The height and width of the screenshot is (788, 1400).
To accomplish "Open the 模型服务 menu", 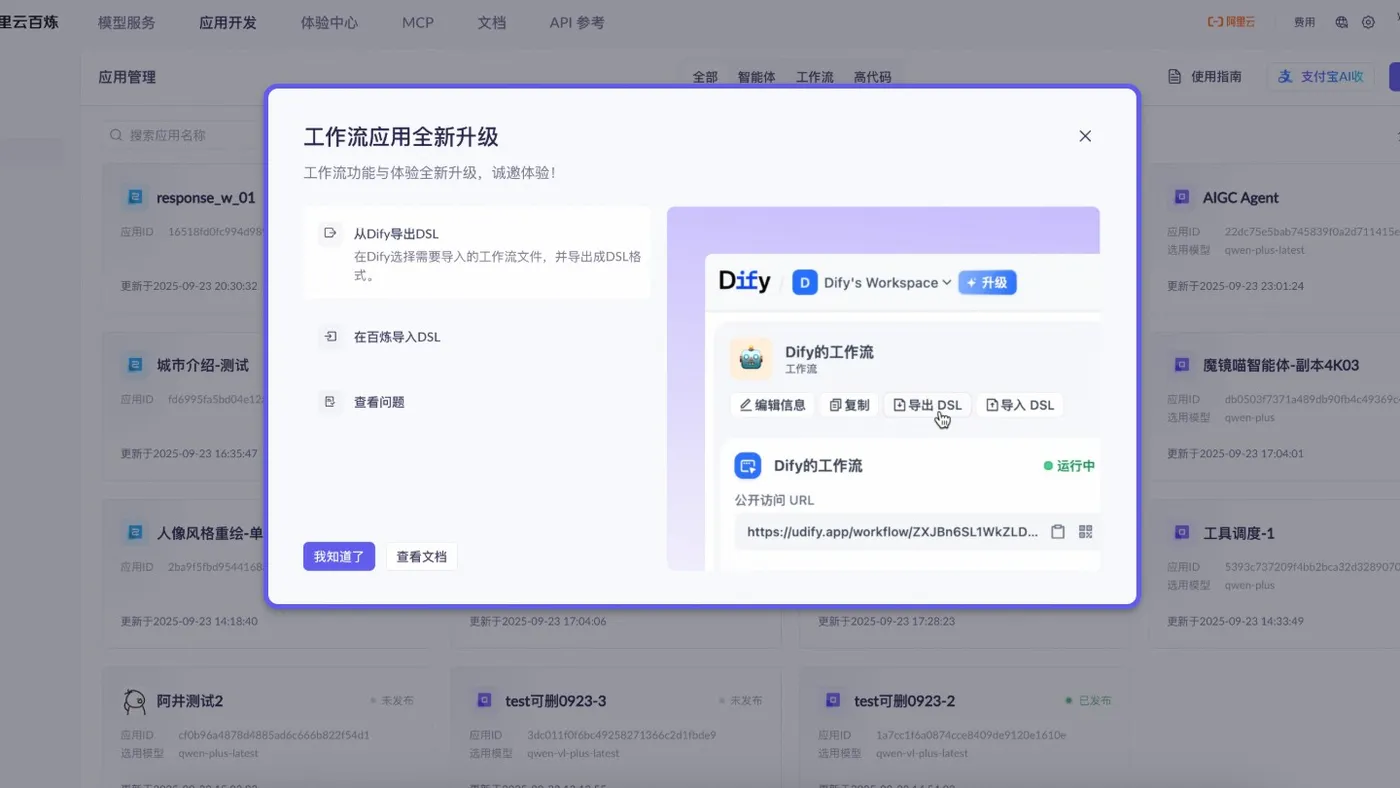I will [x=127, y=22].
